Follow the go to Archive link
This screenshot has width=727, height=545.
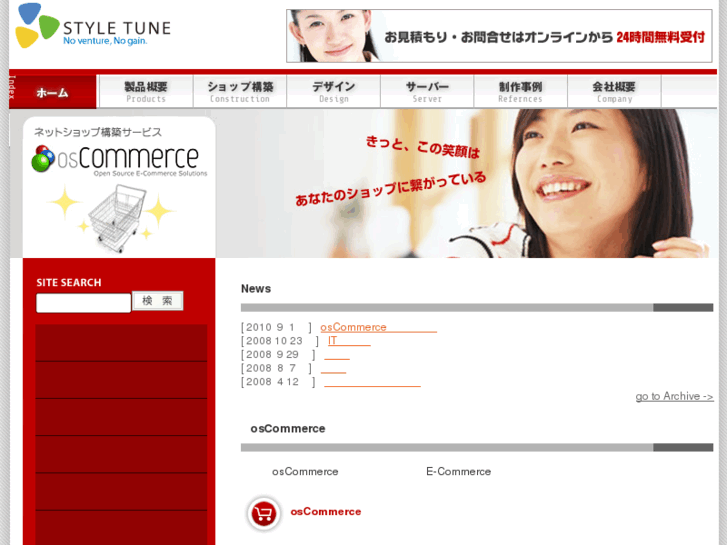coord(674,397)
